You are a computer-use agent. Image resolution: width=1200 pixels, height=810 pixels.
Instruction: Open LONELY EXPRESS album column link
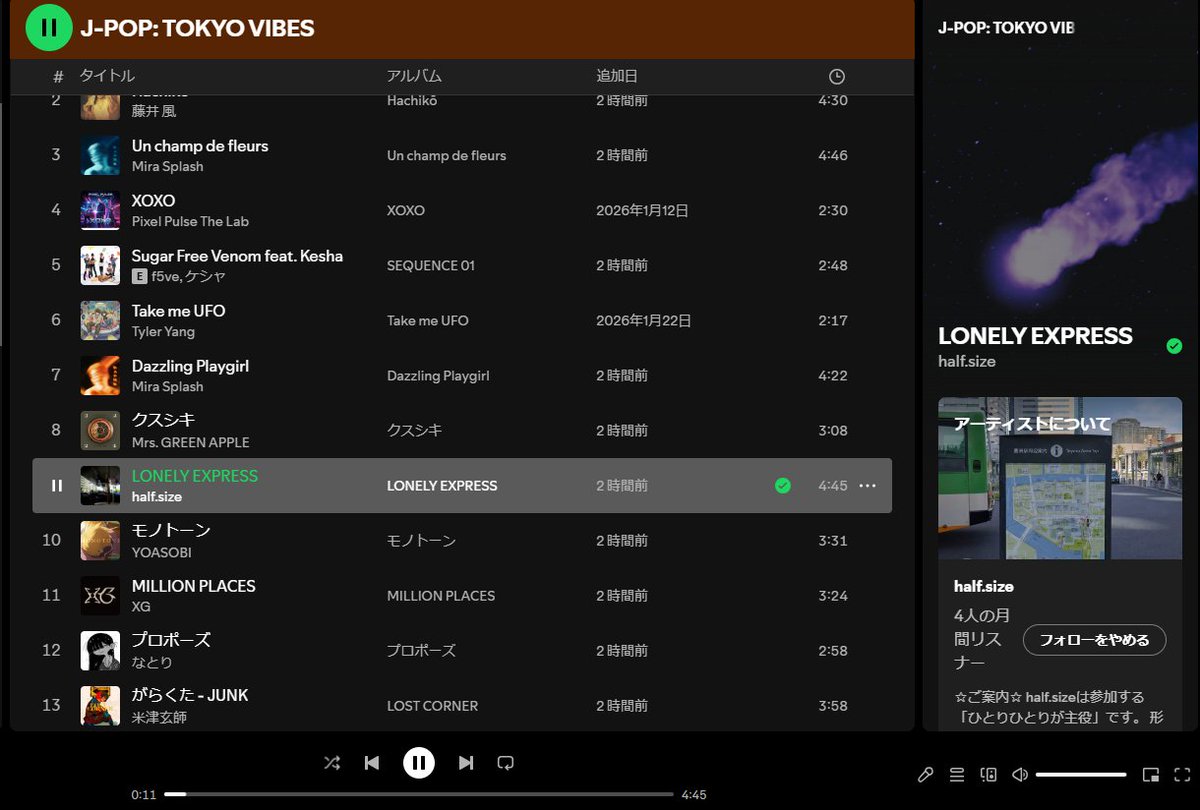pyautogui.click(x=442, y=486)
